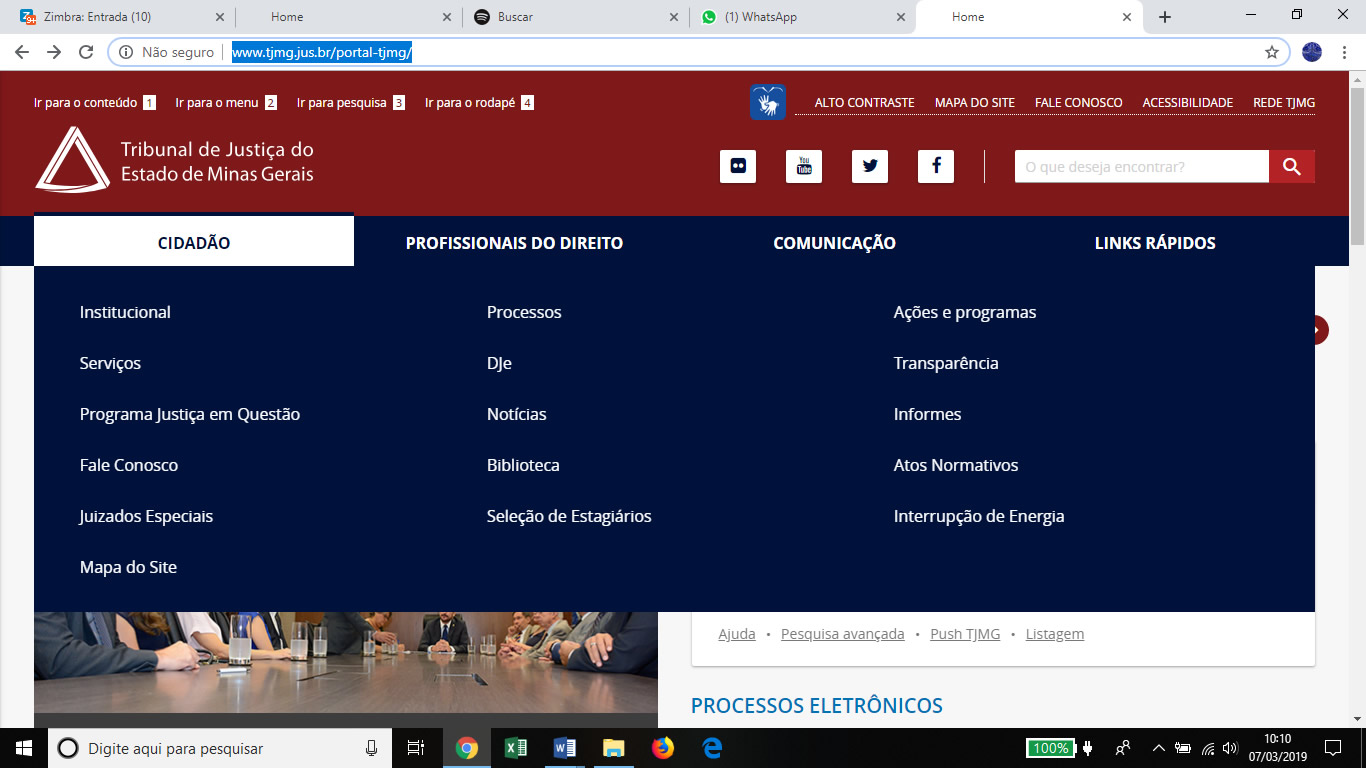Click the red carousel next arrow
The image size is (1366, 768).
point(1319,330)
